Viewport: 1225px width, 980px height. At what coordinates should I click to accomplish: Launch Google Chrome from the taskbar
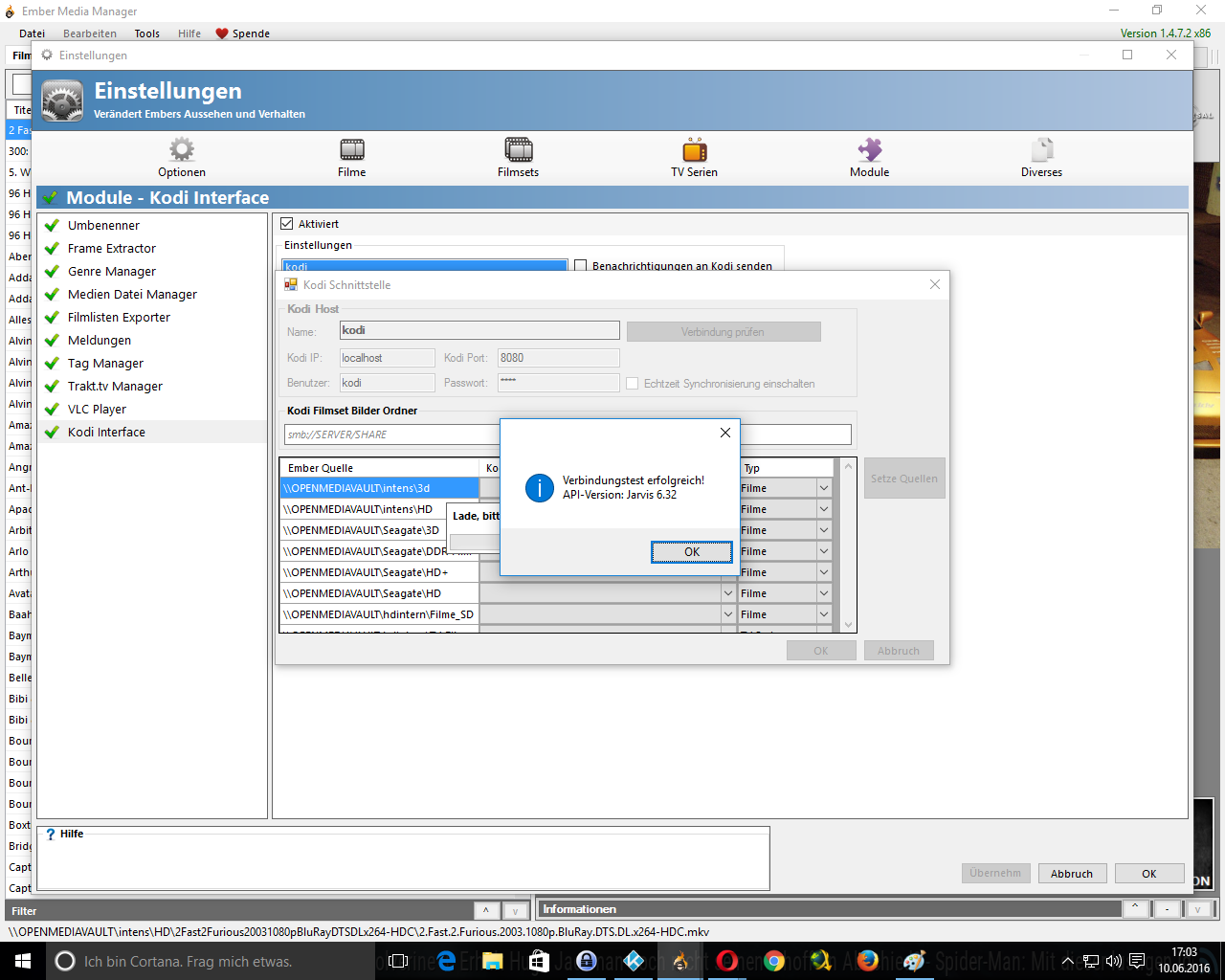pos(774,961)
